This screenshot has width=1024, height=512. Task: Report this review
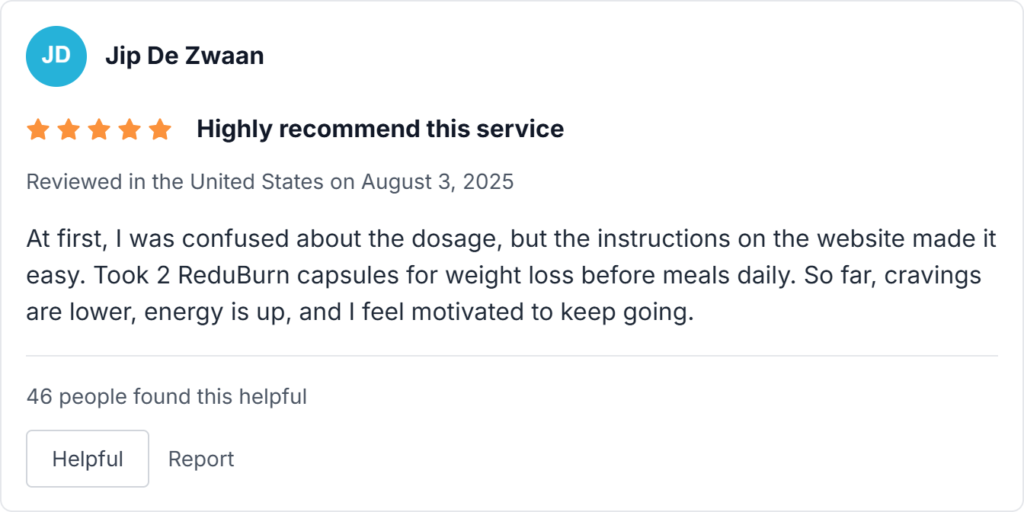[x=201, y=459]
